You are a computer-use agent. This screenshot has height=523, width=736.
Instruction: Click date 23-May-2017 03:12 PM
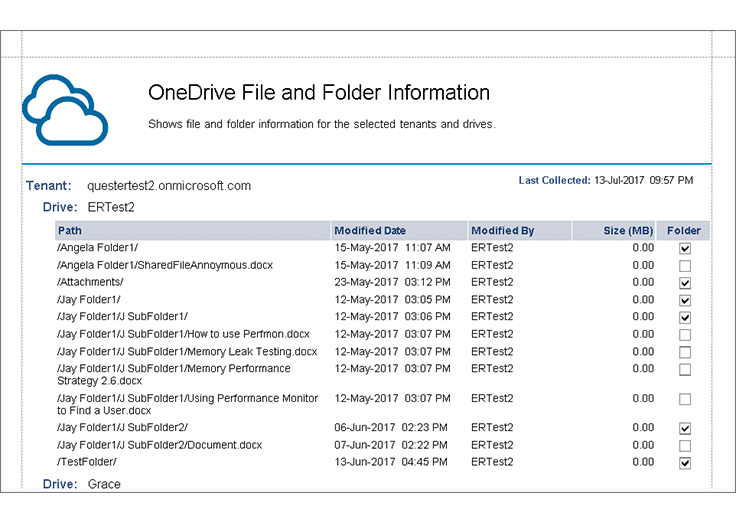[392, 282]
